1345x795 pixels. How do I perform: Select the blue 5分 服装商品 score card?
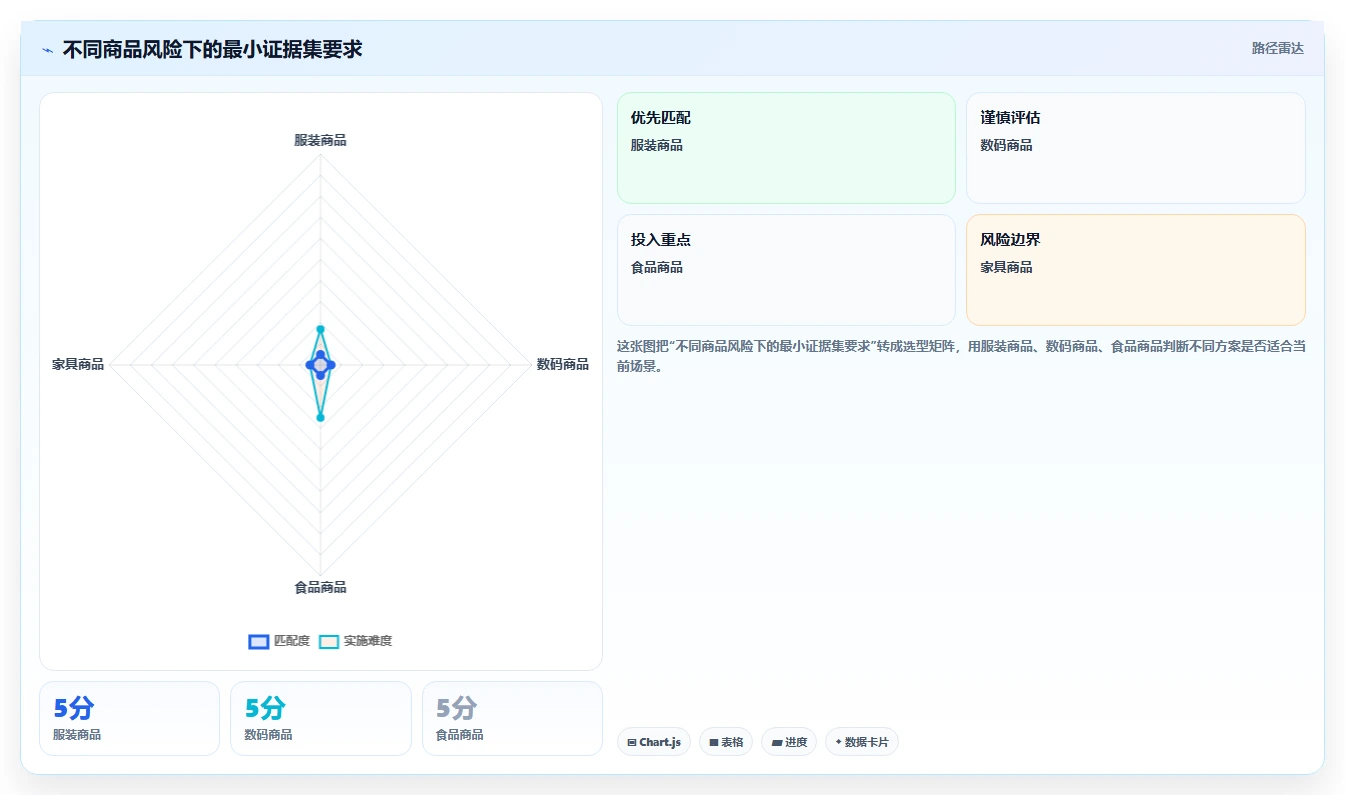pyautogui.click(x=129, y=719)
